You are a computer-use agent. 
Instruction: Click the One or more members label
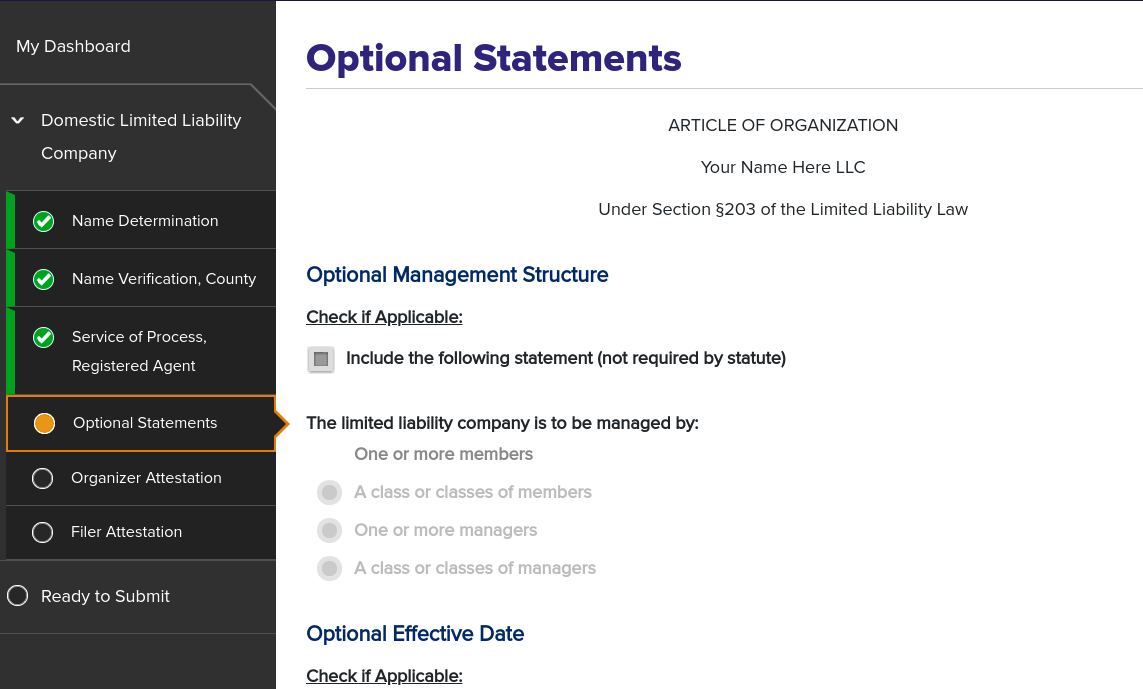click(443, 454)
